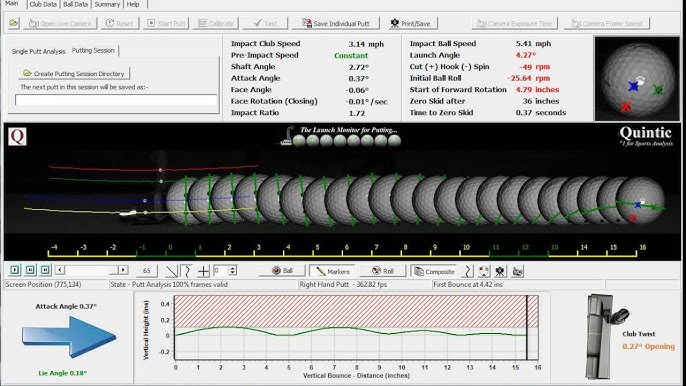Screen dimensions: 686x386
Task: Click the 3.14 mph Impact Club Speed value
Action: 366,44
